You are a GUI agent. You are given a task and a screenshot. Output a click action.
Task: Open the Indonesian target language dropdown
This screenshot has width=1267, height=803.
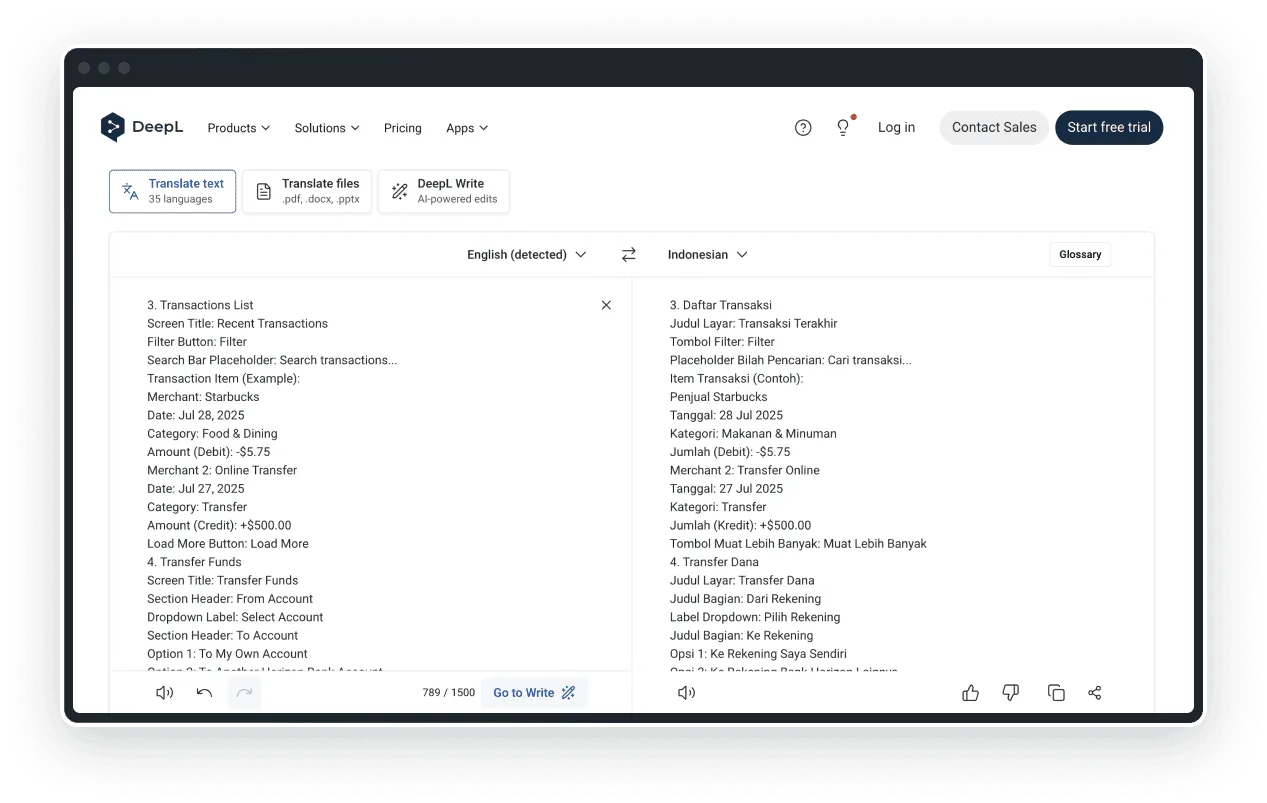pyautogui.click(x=707, y=254)
